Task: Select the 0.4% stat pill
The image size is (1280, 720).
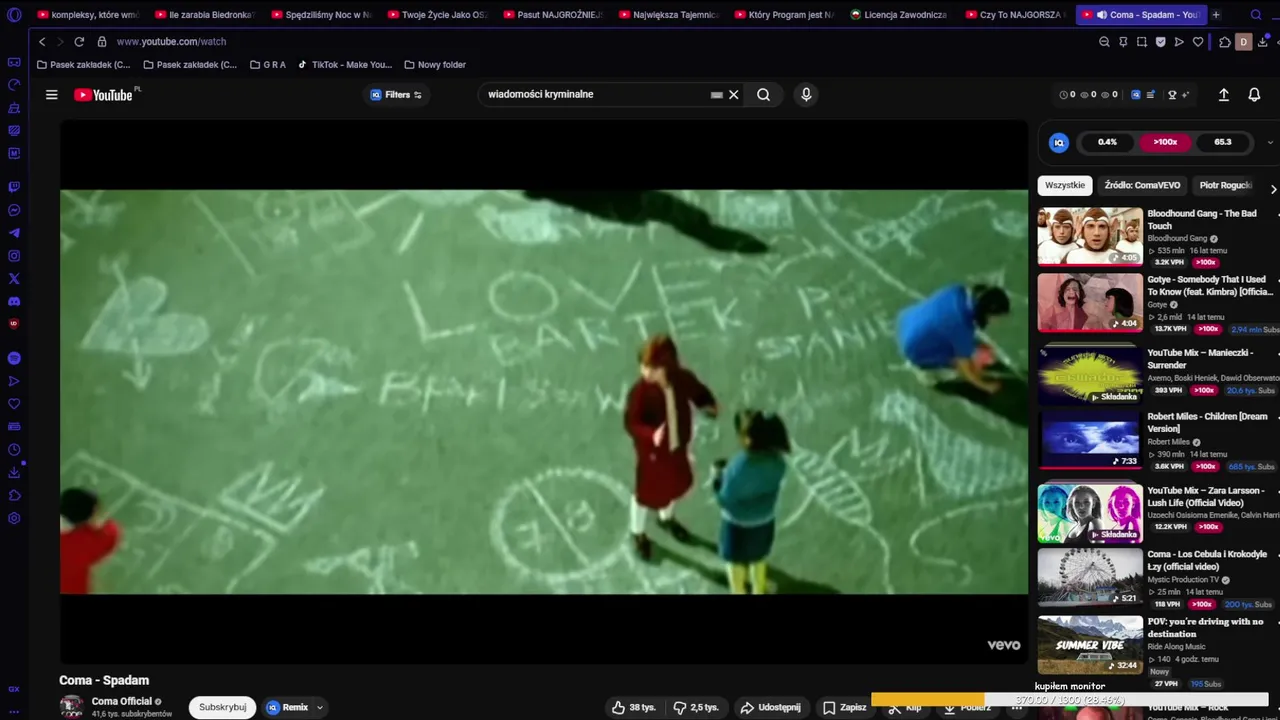Action: click(x=1107, y=142)
